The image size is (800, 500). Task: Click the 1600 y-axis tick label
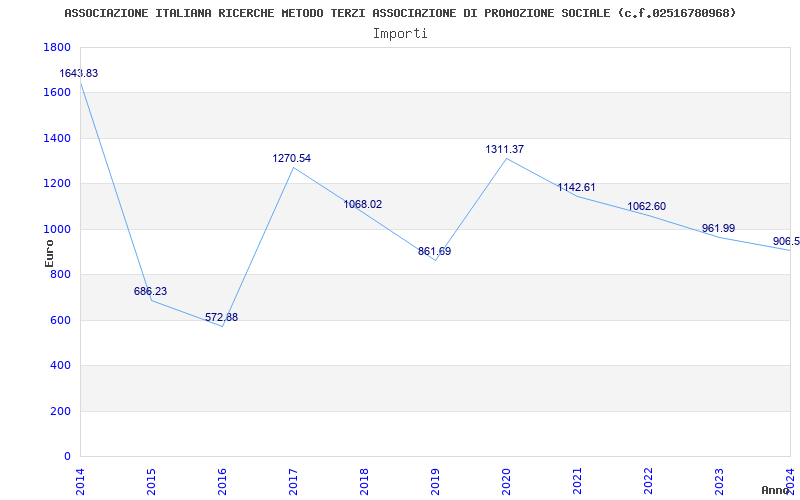(57, 93)
